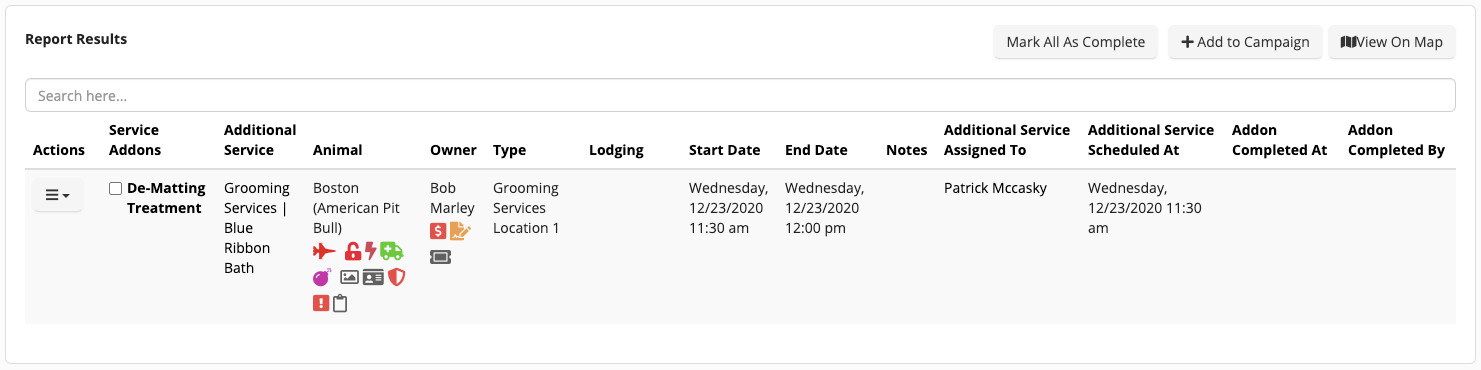The width and height of the screenshot is (1481, 370).
Task: Click the red unlocked padlock icon
Action: coord(353,251)
